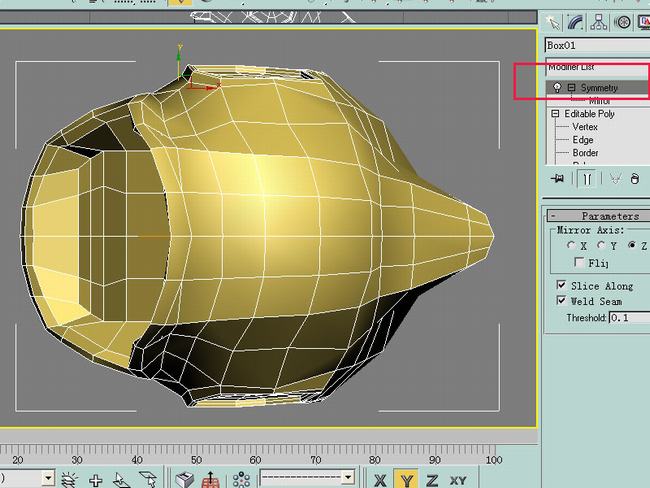Screen dimensions: 650x488
Task: Toggle Symmetry modifier lightbulb
Action: 558,87
